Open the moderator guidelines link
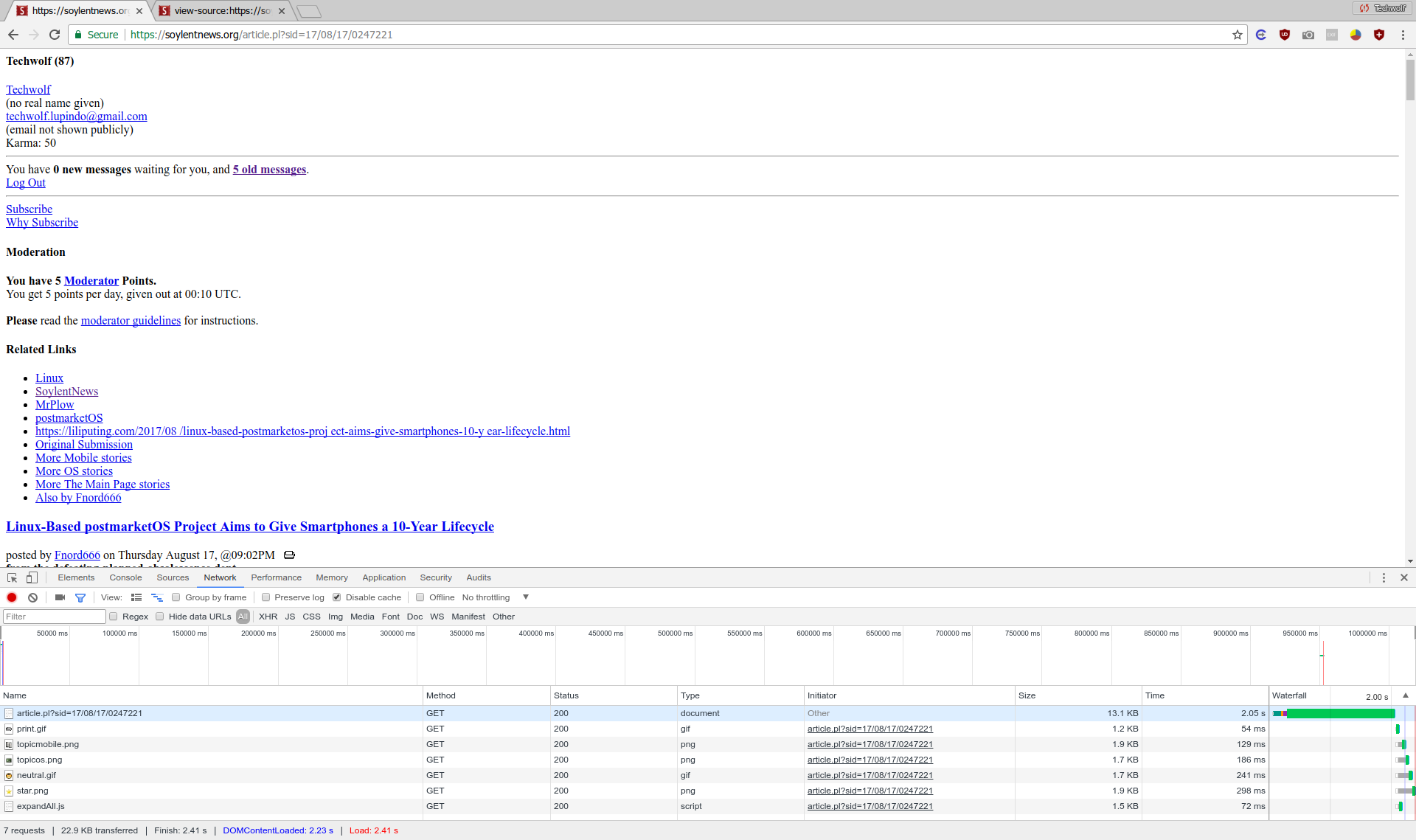 (131, 321)
